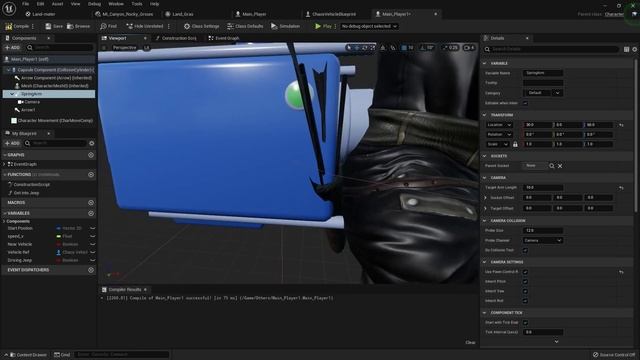Clear the Parent Socket with X
The height and width of the screenshot is (360, 640).
click(560, 166)
